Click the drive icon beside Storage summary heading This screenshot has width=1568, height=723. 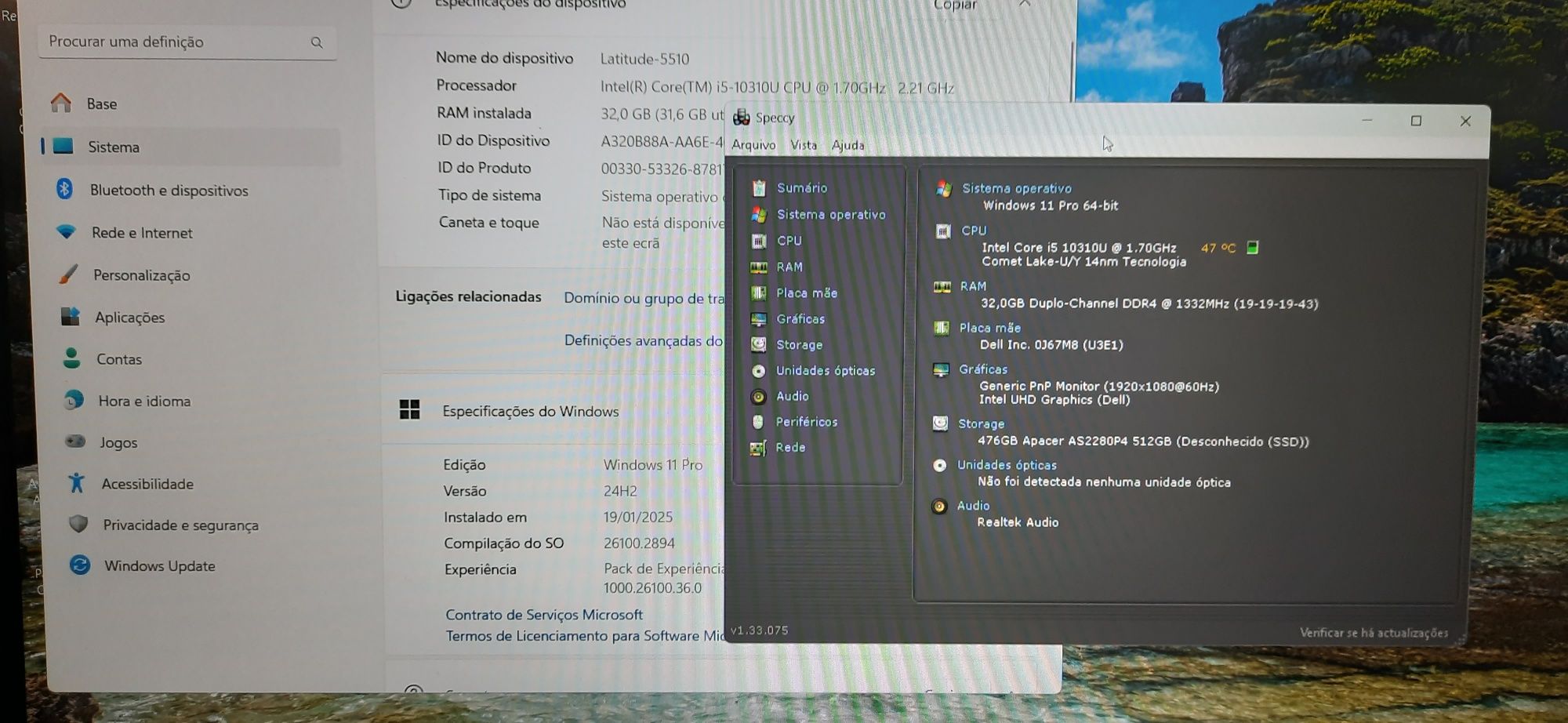tap(940, 423)
